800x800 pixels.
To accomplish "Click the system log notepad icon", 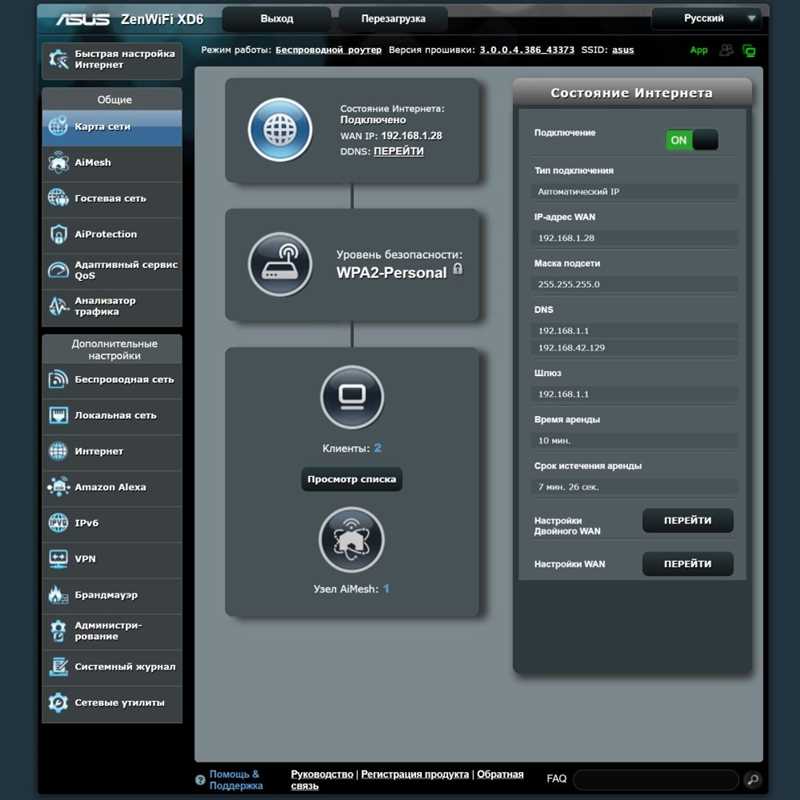I will [x=58, y=666].
